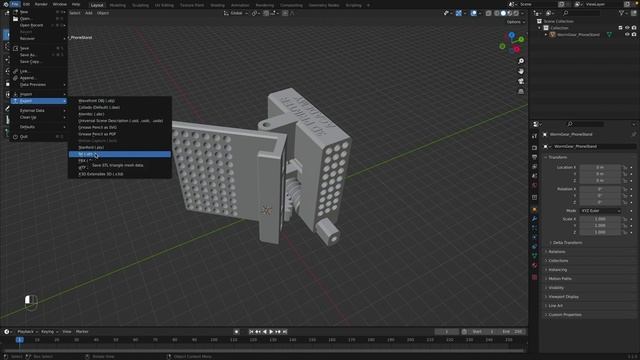The height and width of the screenshot is (360, 640).
Task: Hide WormGear_PhoneStand object eye icon
Action: (627, 35)
